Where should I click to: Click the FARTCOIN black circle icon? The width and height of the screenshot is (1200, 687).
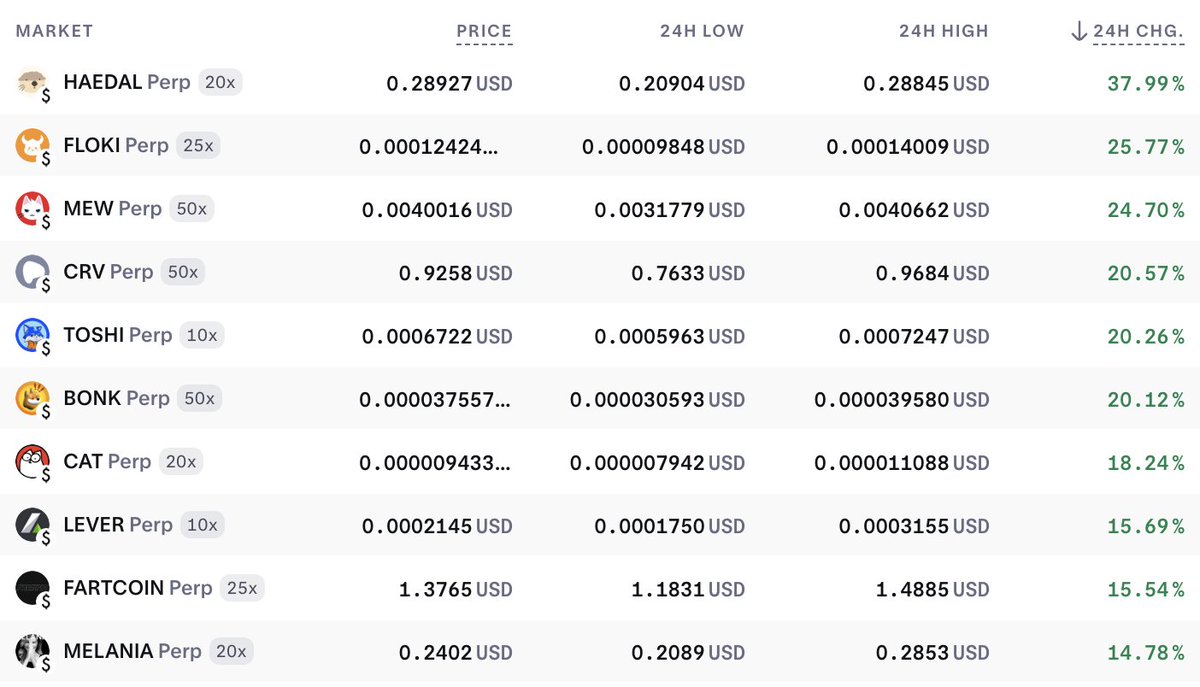tap(33, 589)
